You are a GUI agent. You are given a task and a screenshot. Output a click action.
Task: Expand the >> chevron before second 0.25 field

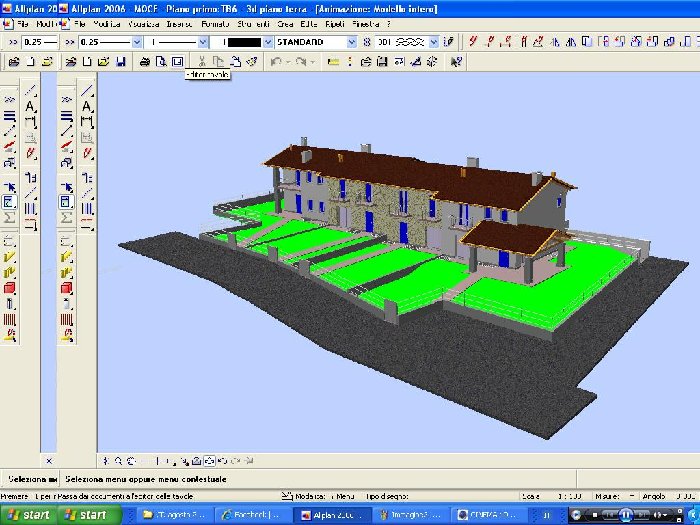[70, 42]
